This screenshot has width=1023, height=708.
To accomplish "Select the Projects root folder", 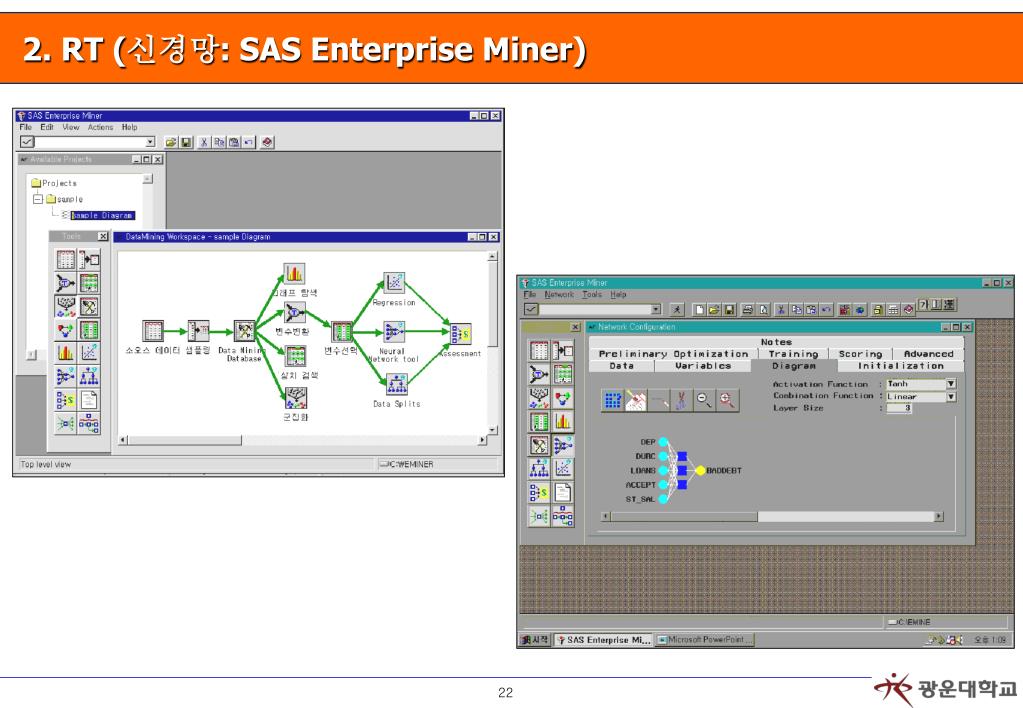I will tap(53, 183).
